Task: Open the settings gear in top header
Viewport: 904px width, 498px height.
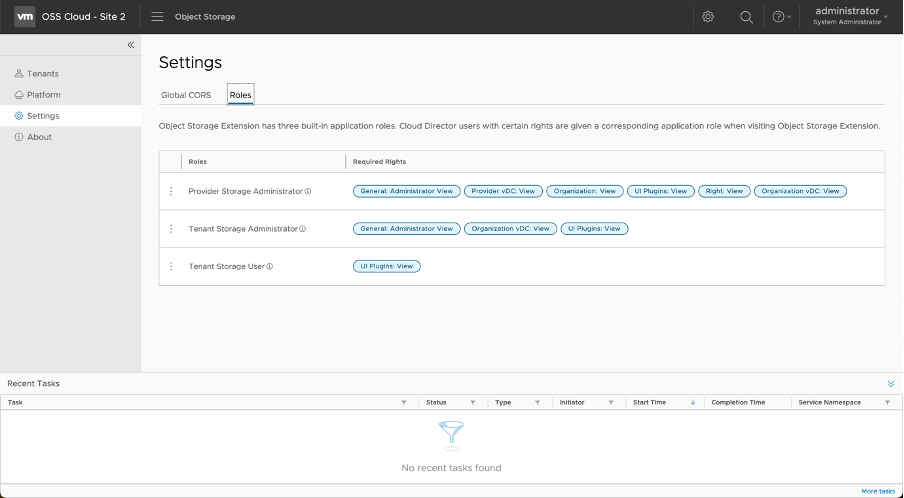Action: [708, 17]
